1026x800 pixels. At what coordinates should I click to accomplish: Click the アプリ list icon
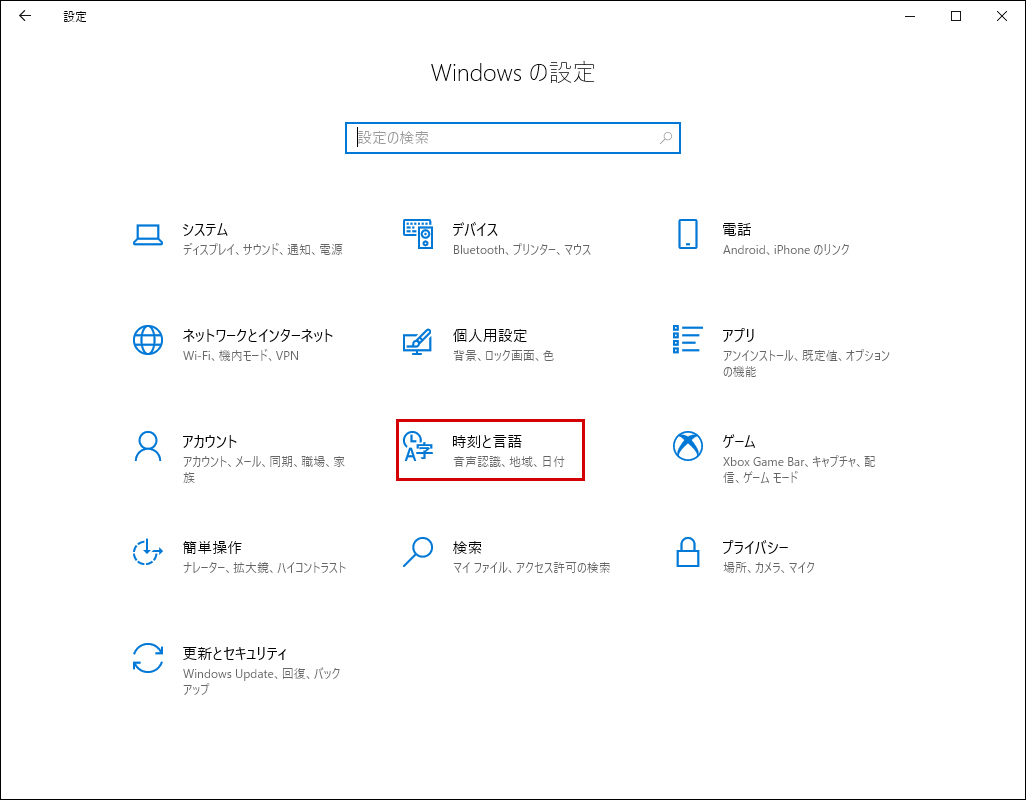[x=688, y=339]
